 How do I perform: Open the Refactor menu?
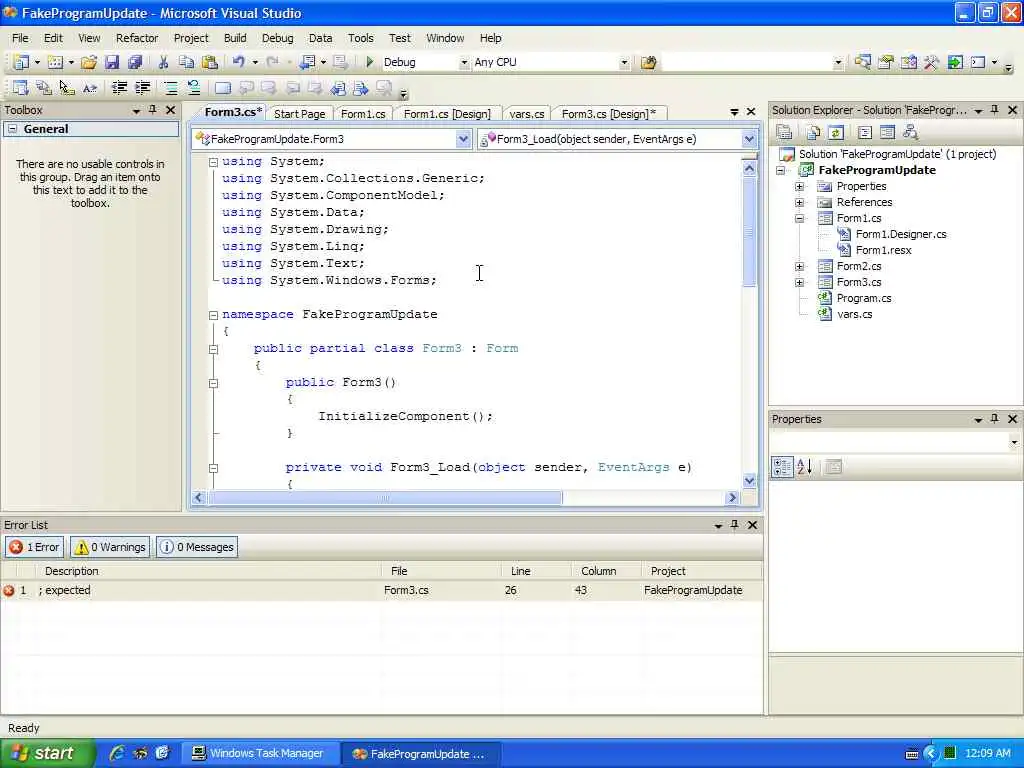click(137, 38)
